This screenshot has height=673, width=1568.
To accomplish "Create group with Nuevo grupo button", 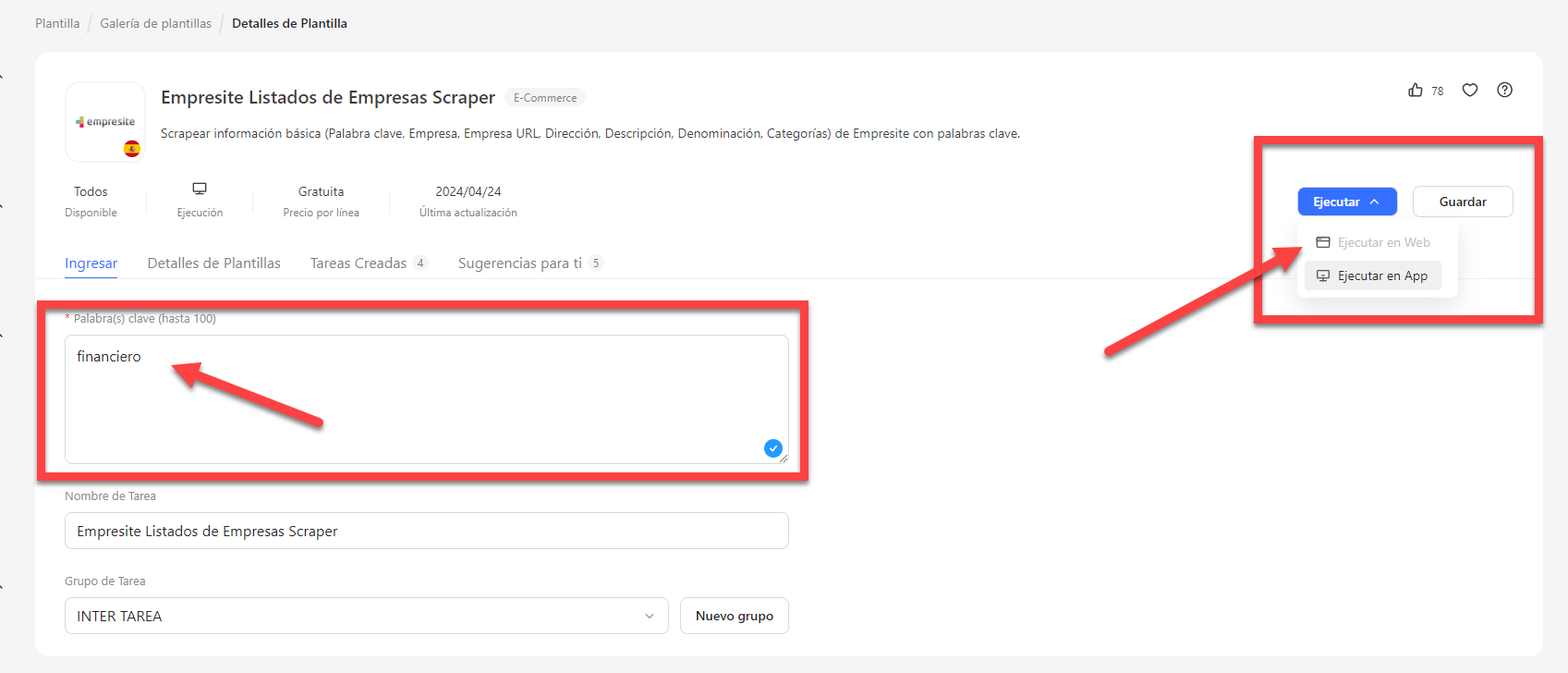I will point(735,616).
